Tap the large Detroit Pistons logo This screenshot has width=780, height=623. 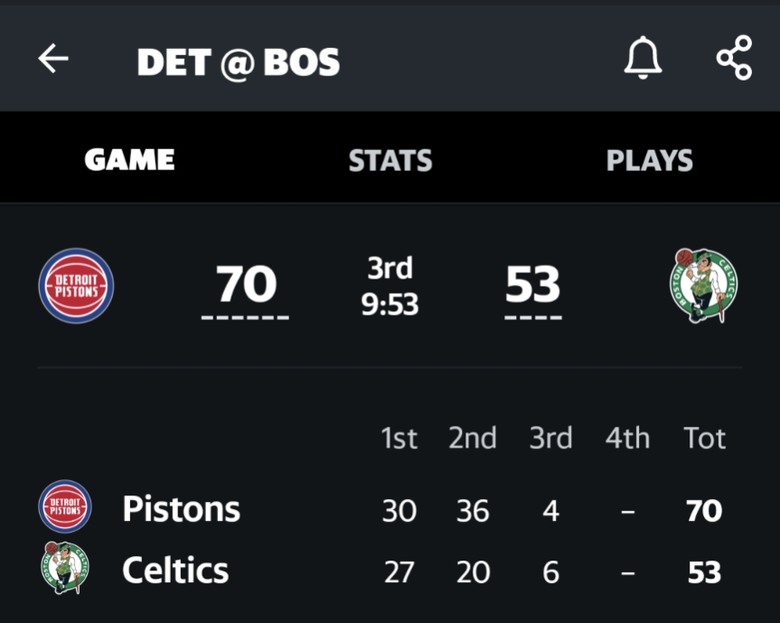[x=76, y=286]
